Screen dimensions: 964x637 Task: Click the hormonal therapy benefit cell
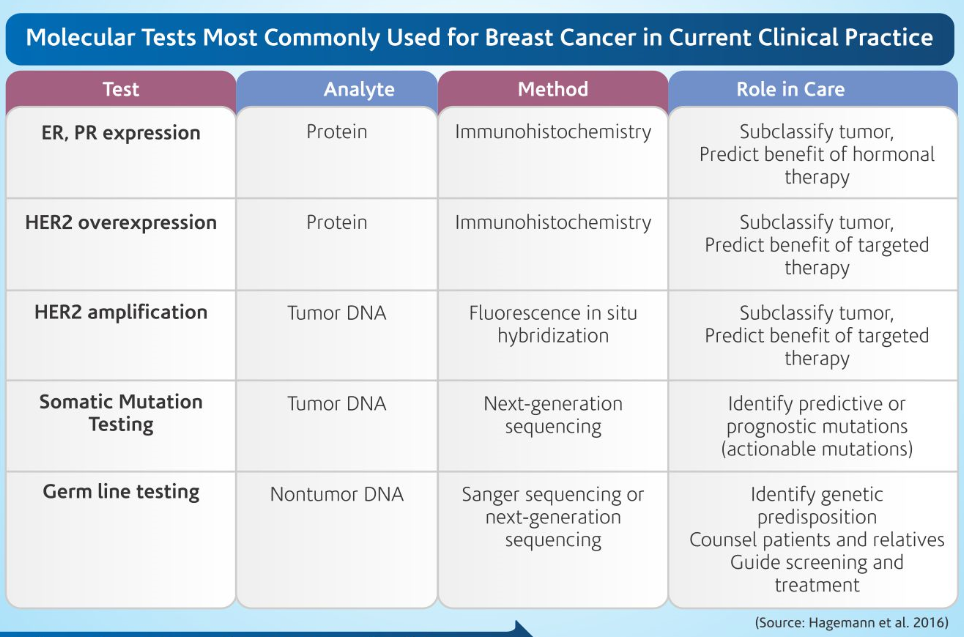(817, 155)
